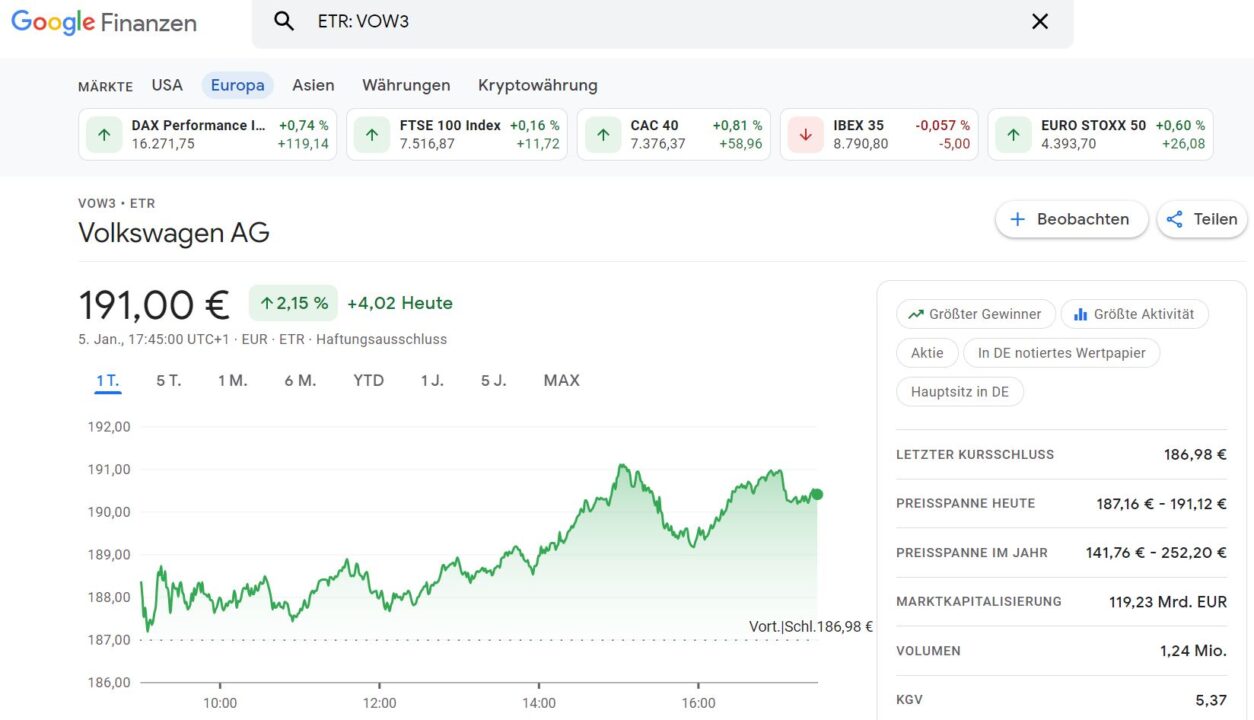Click the plus icon on Beobachten button
Viewport: 1254px width, 720px height.
pyautogui.click(x=1017, y=219)
